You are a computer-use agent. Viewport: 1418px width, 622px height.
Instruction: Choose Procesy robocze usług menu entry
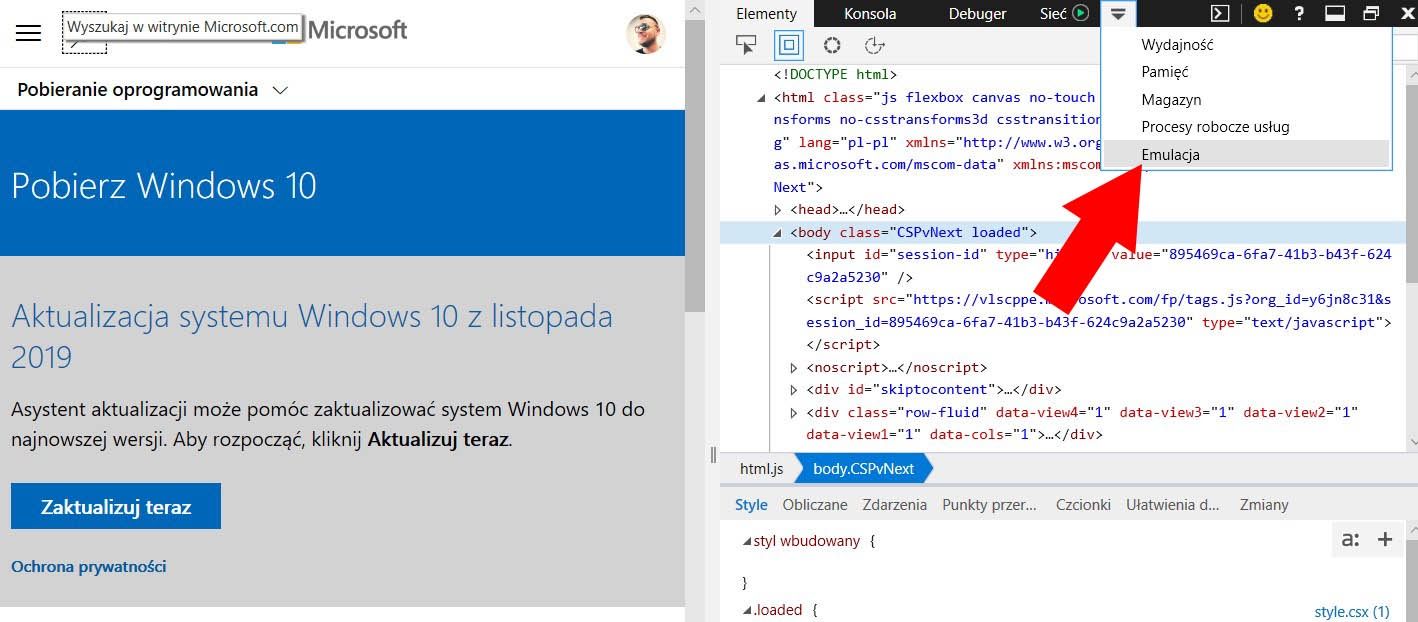coord(1246,127)
